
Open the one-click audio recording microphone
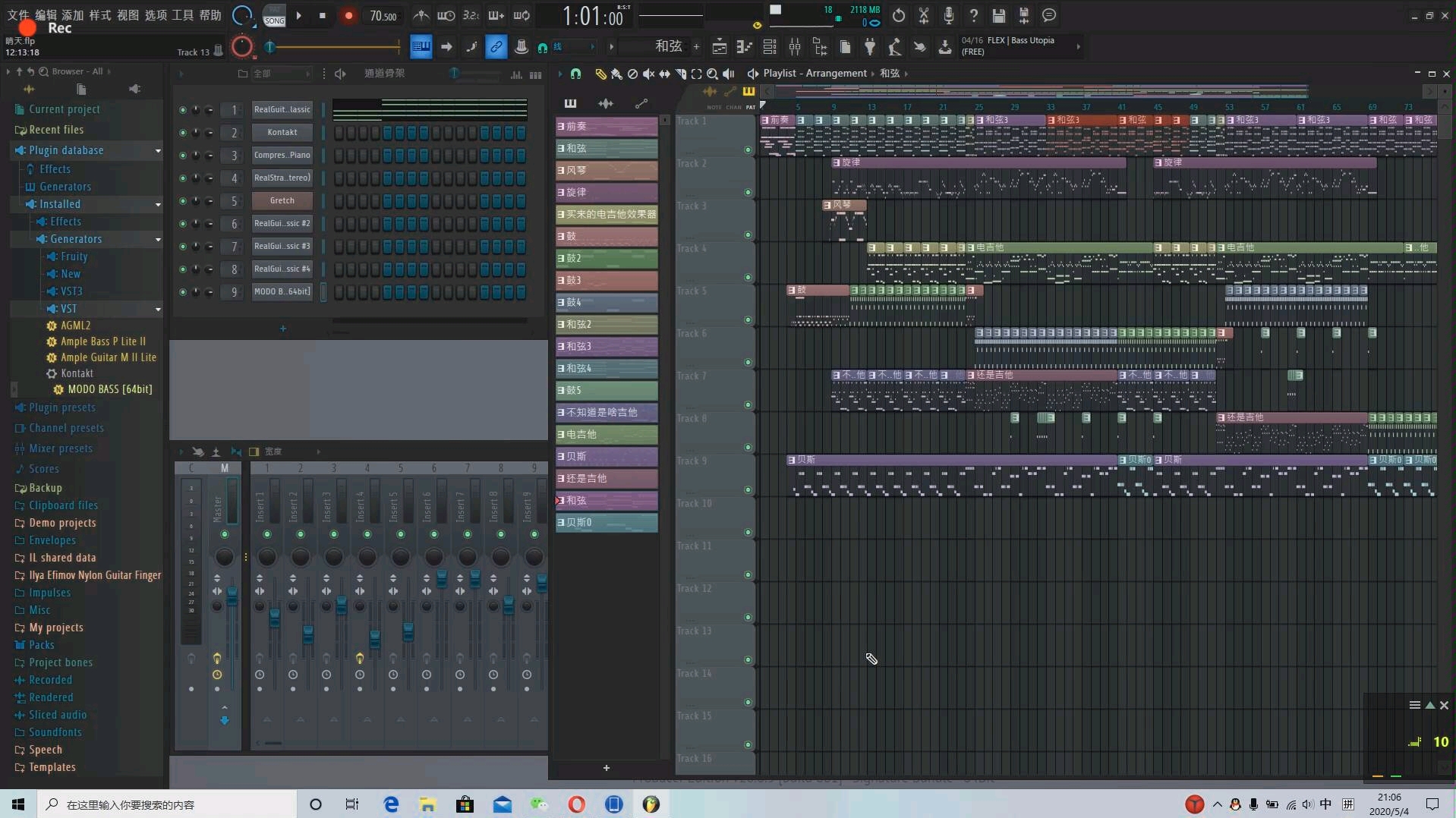(x=949, y=15)
